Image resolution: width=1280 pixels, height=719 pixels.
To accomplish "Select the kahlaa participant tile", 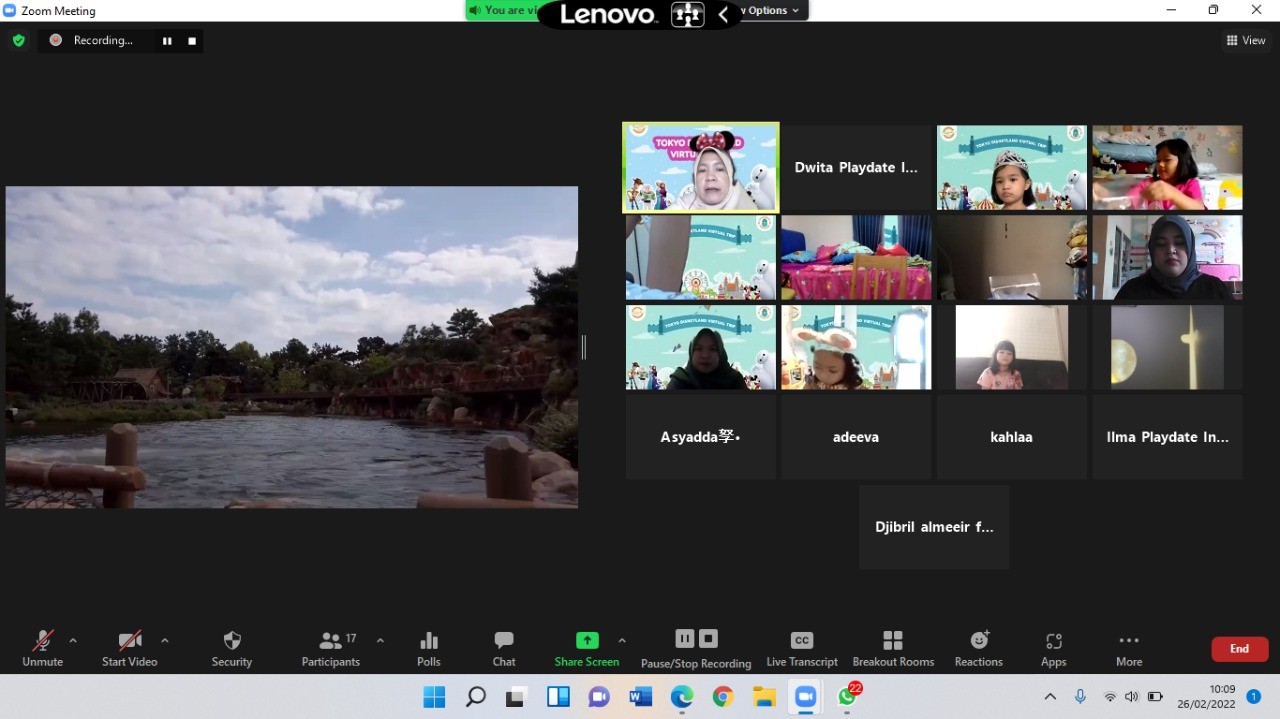I will (1012, 437).
